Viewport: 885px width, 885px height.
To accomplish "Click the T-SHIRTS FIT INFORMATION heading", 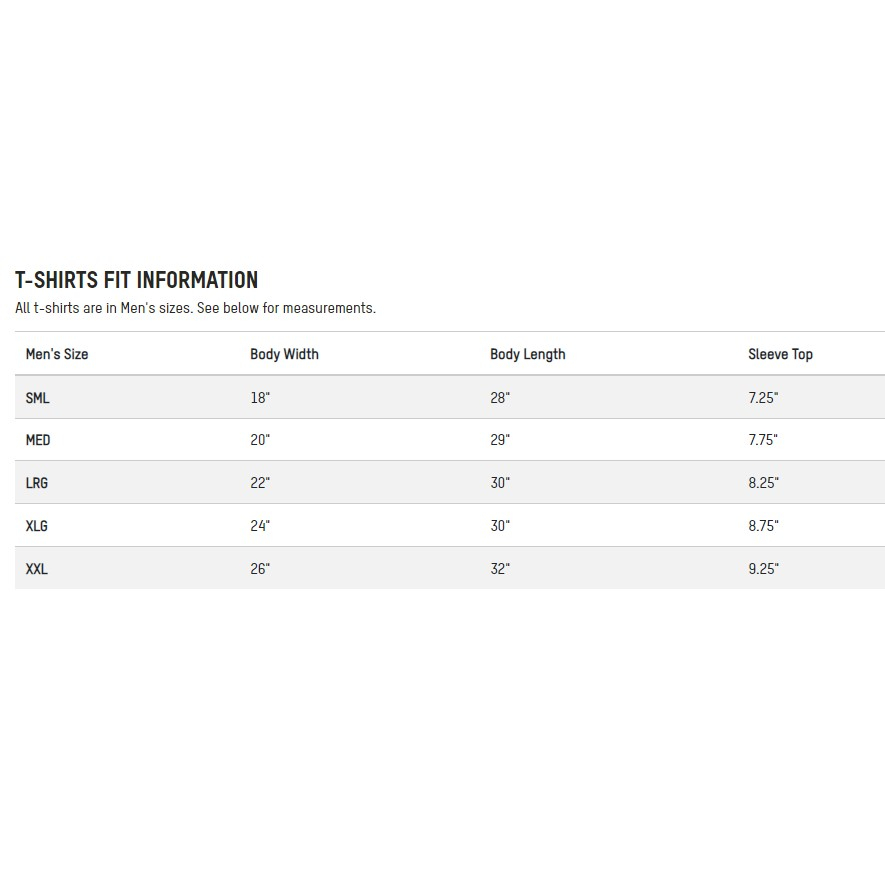I will (136, 280).
